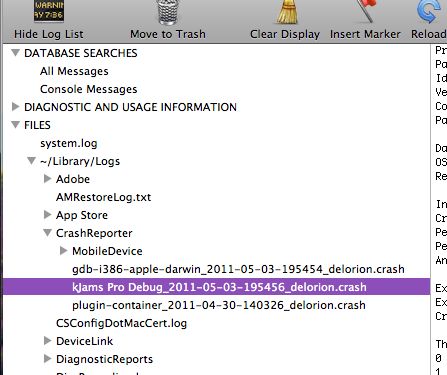The width and height of the screenshot is (447, 375).
Task: Select the App Store folder name
Action: [82, 215]
